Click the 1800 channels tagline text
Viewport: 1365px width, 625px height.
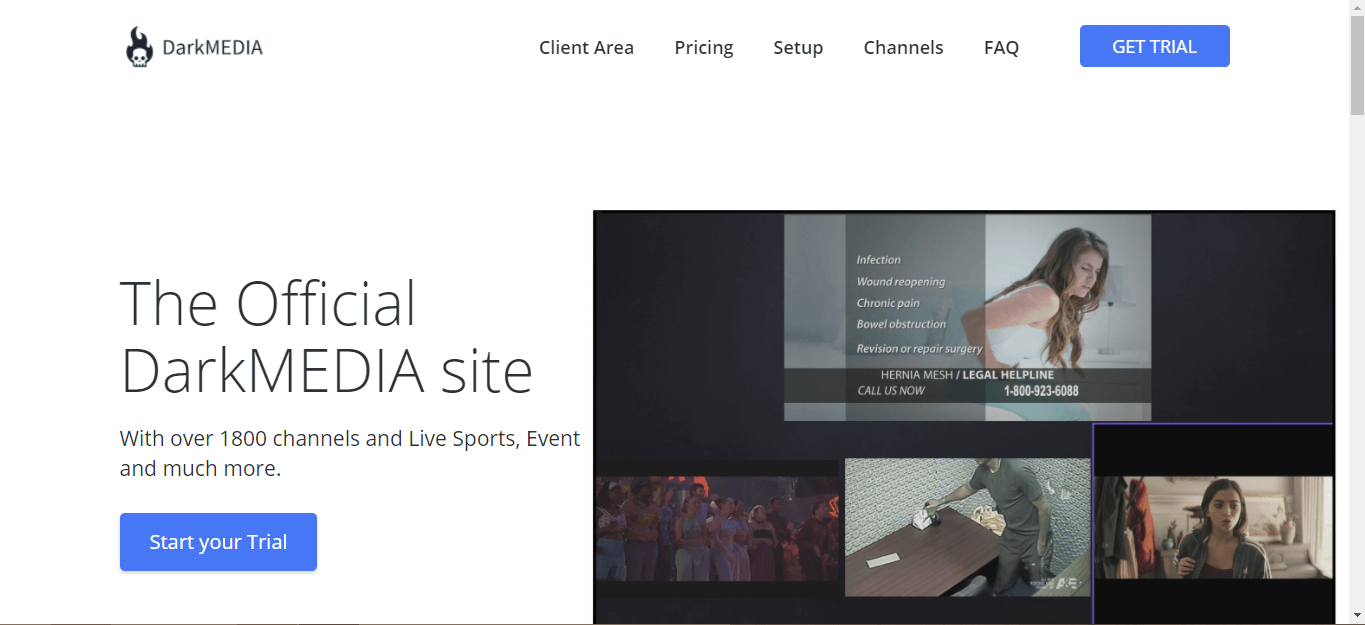pyautogui.click(x=350, y=452)
